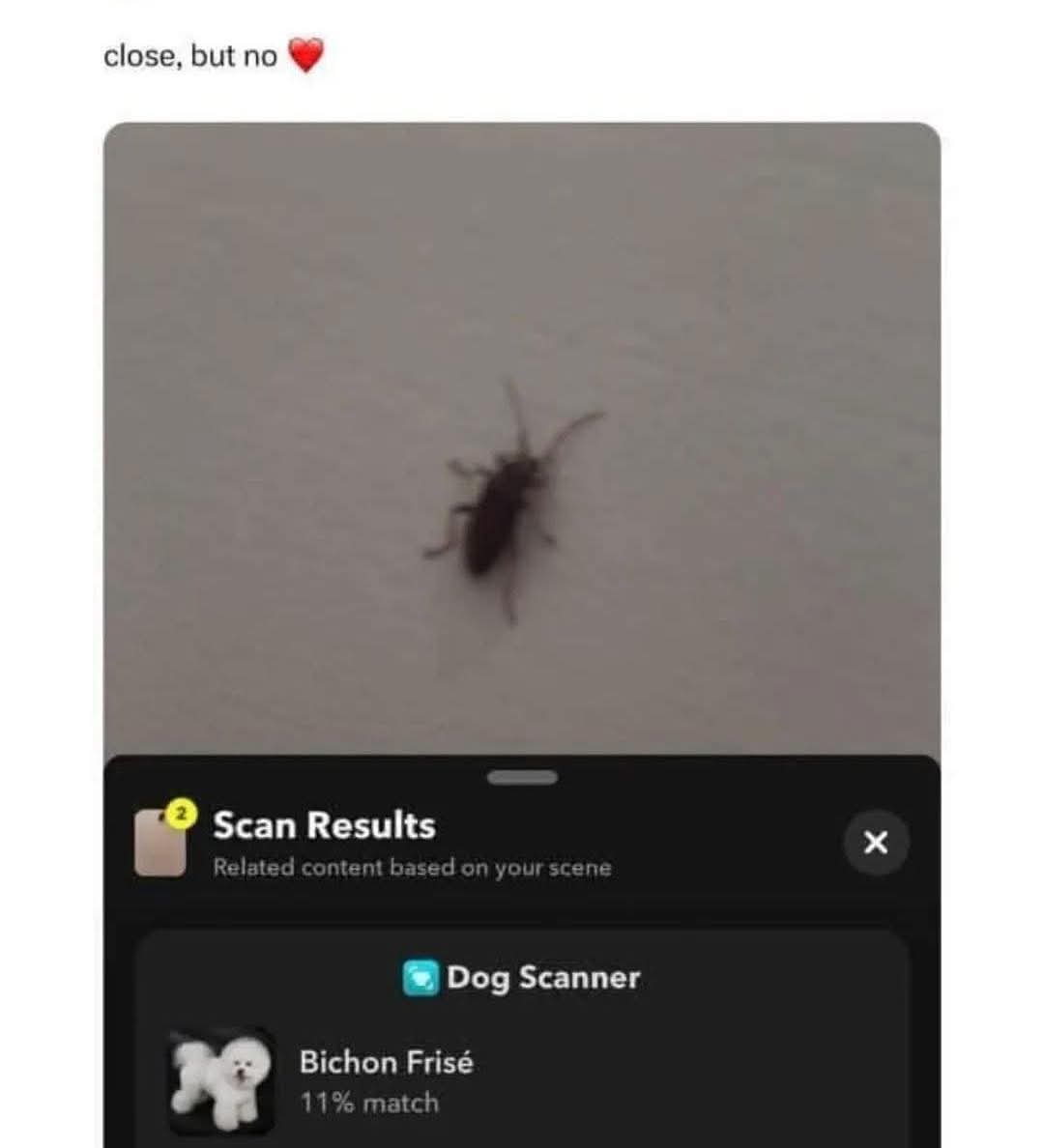Image resolution: width=1044 pixels, height=1148 pixels.
Task: Click the word "Scanner" in the card header
Action: (x=579, y=977)
